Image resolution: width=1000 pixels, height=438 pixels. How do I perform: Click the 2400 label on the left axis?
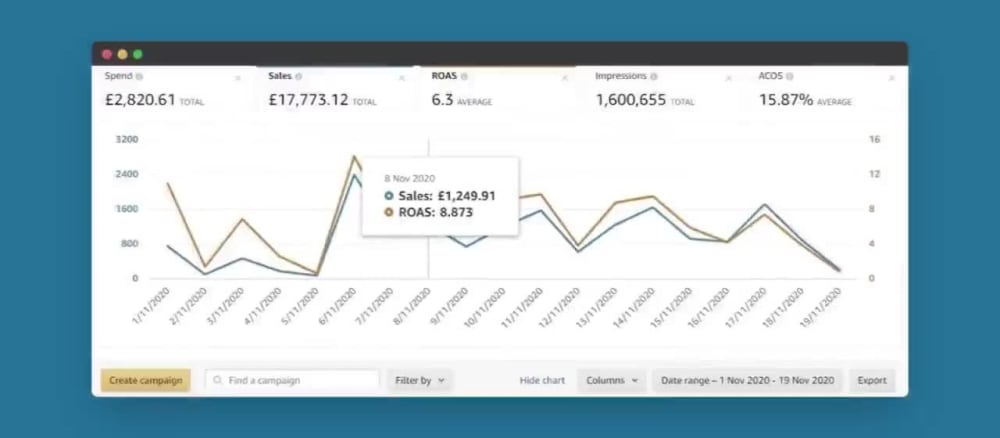[x=126, y=174]
